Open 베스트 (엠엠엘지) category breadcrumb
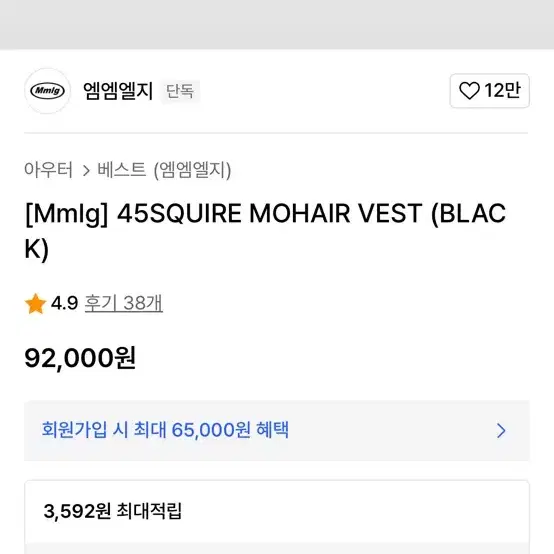 [x=164, y=170]
